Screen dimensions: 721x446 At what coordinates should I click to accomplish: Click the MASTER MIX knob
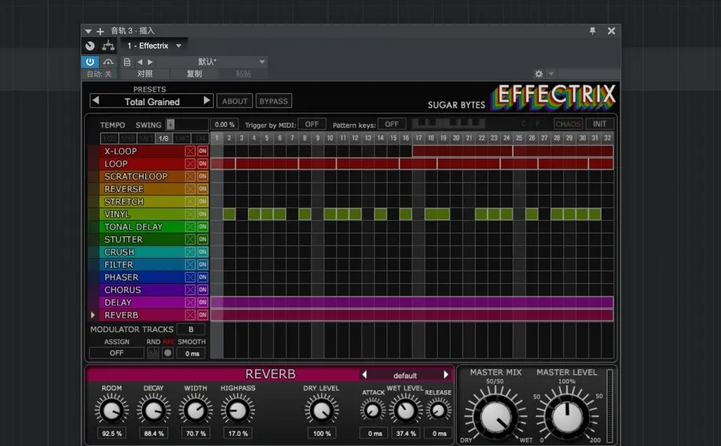pos(495,417)
